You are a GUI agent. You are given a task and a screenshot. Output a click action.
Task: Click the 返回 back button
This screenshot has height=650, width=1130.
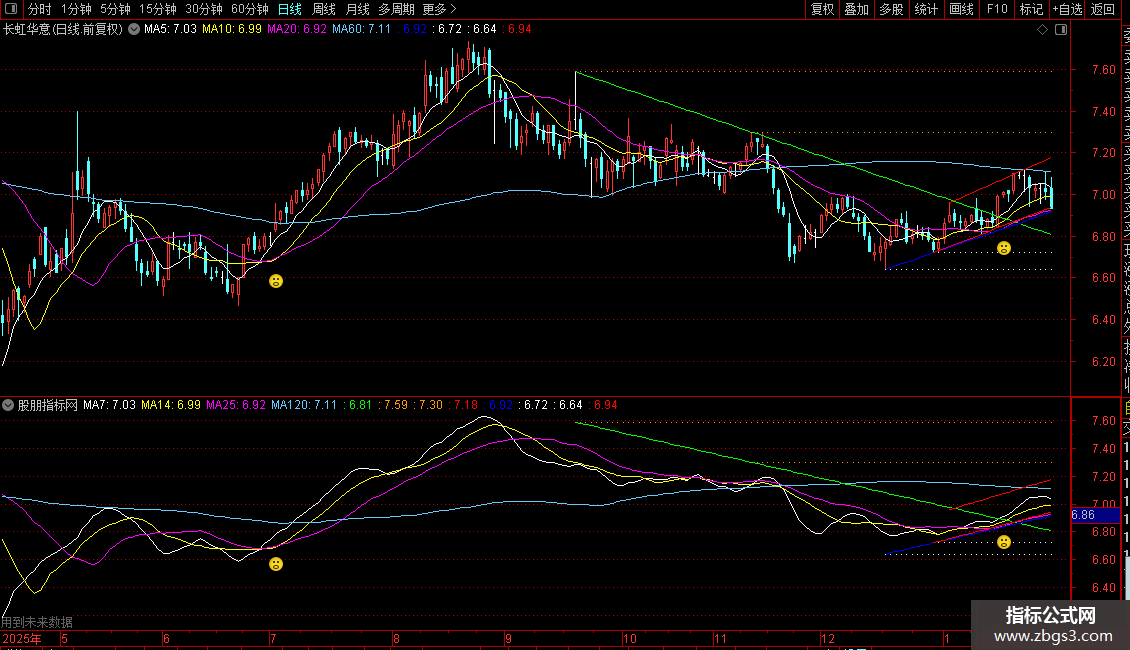[x=1103, y=9]
